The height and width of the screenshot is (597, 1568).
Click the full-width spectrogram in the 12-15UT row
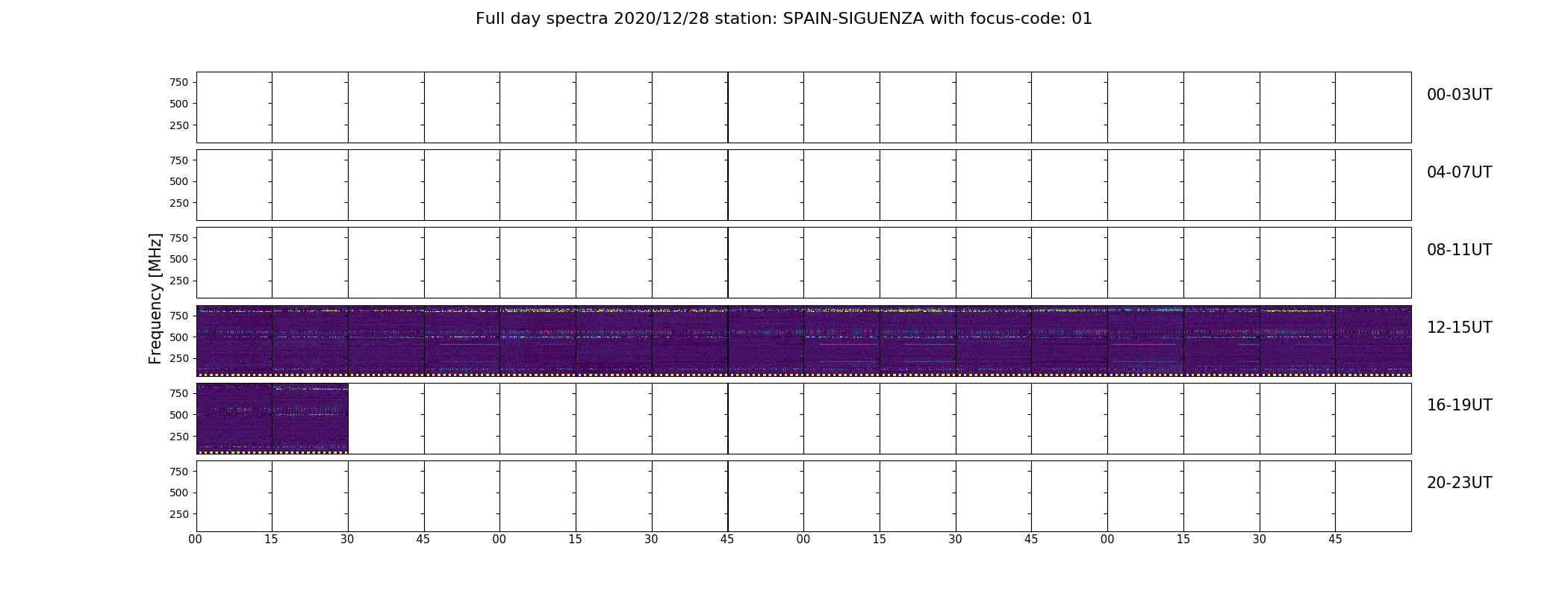[803, 341]
